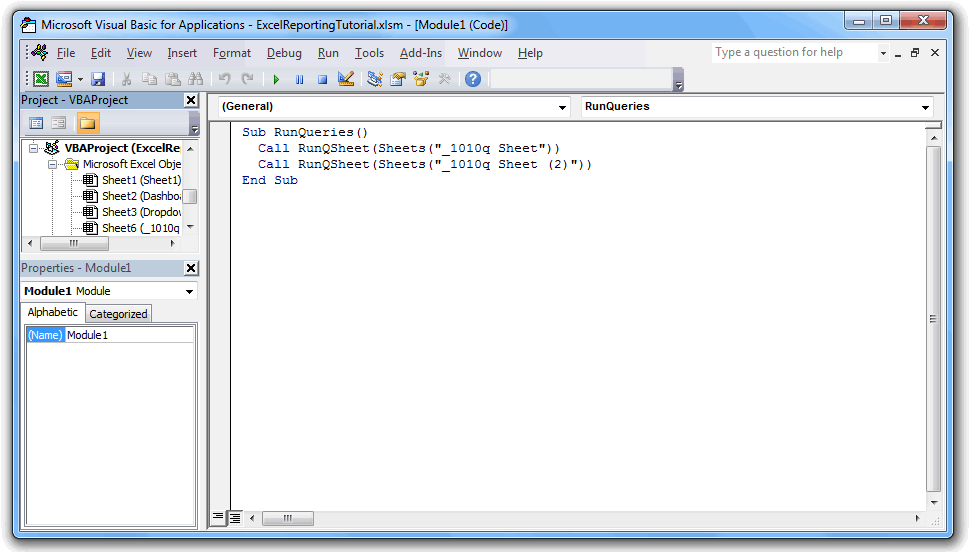Click the End Sub code line

(270, 180)
